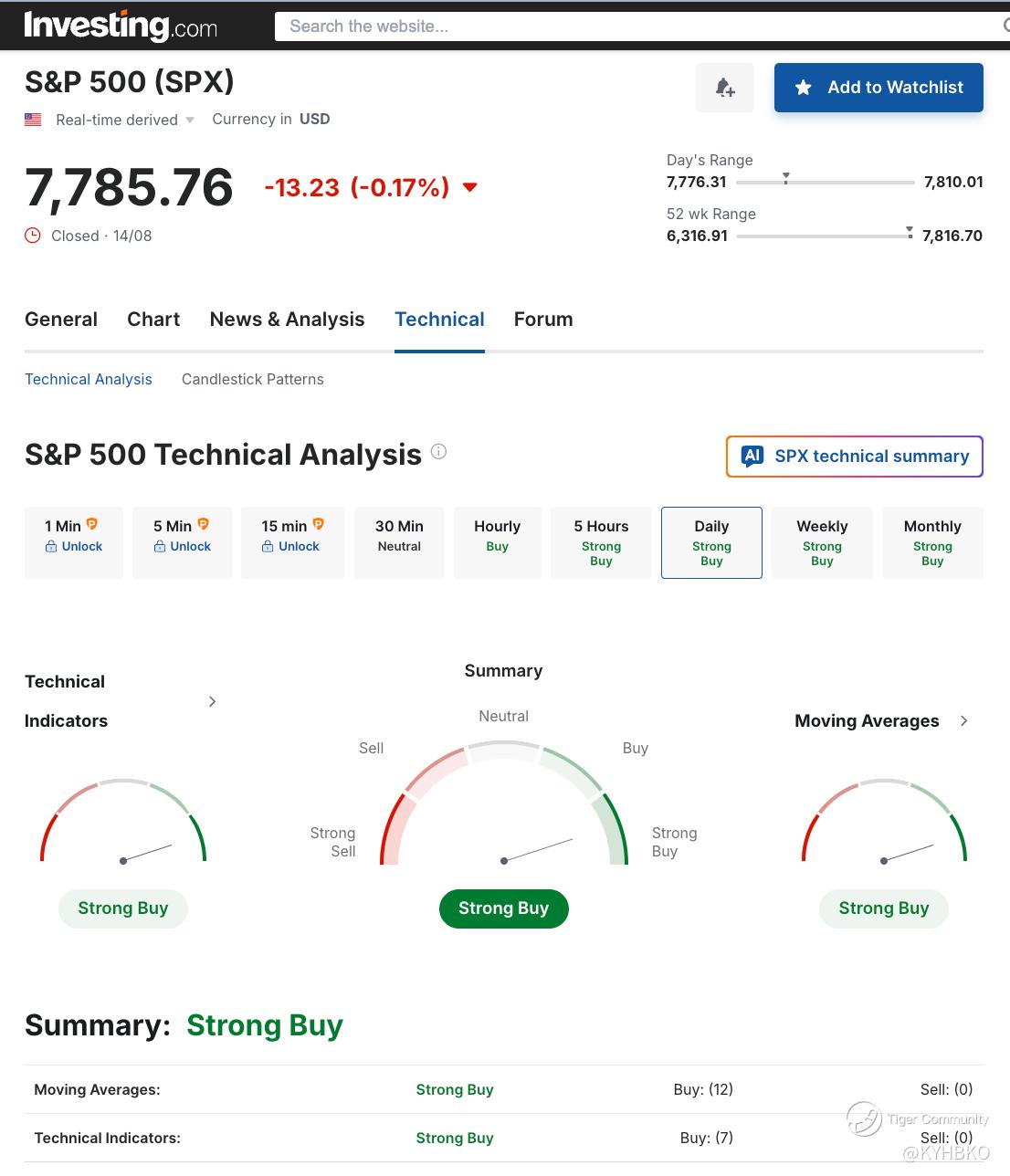The image size is (1010, 1176).
Task: Open the News & Analysis tab
Action: click(x=287, y=319)
